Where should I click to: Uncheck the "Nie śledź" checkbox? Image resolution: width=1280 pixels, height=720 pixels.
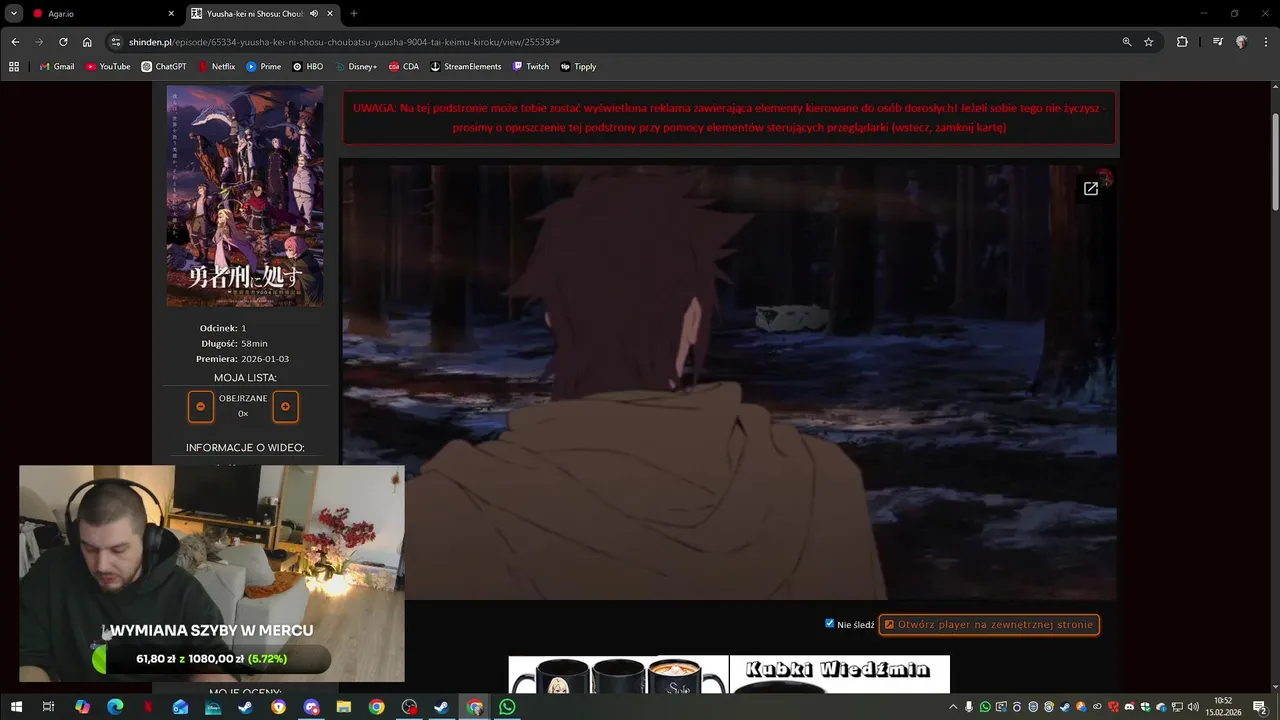point(829,623)
